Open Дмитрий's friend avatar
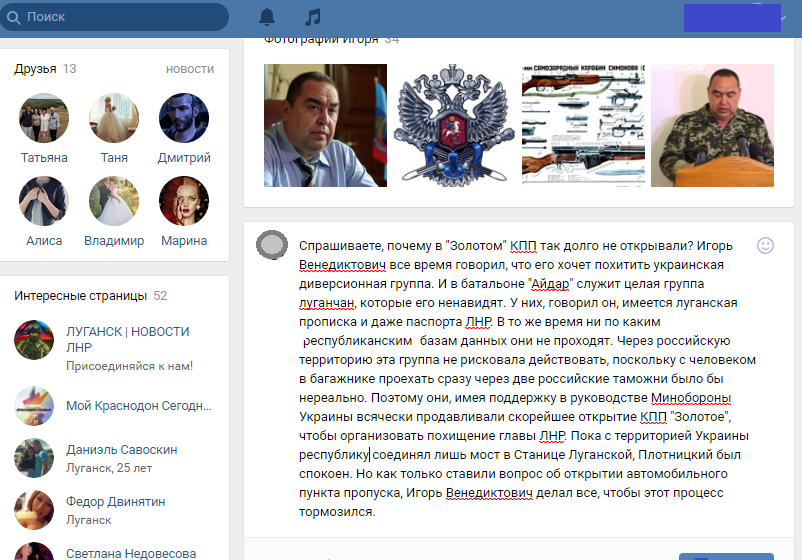The image size is (802, 560). point(184,118)
